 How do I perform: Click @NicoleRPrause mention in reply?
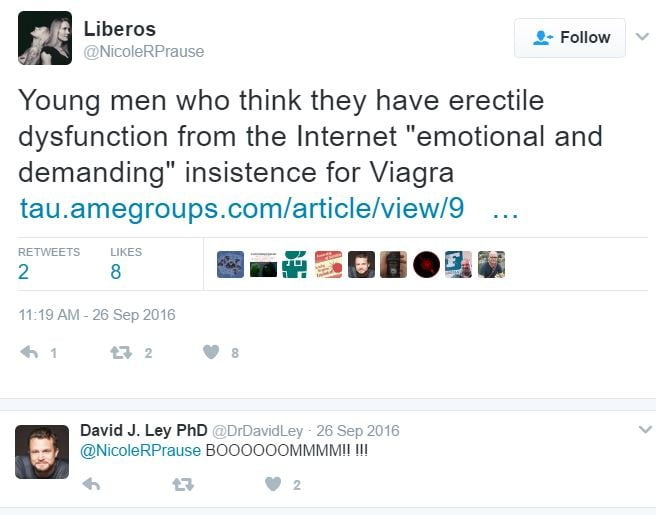(x=140, y=451)
